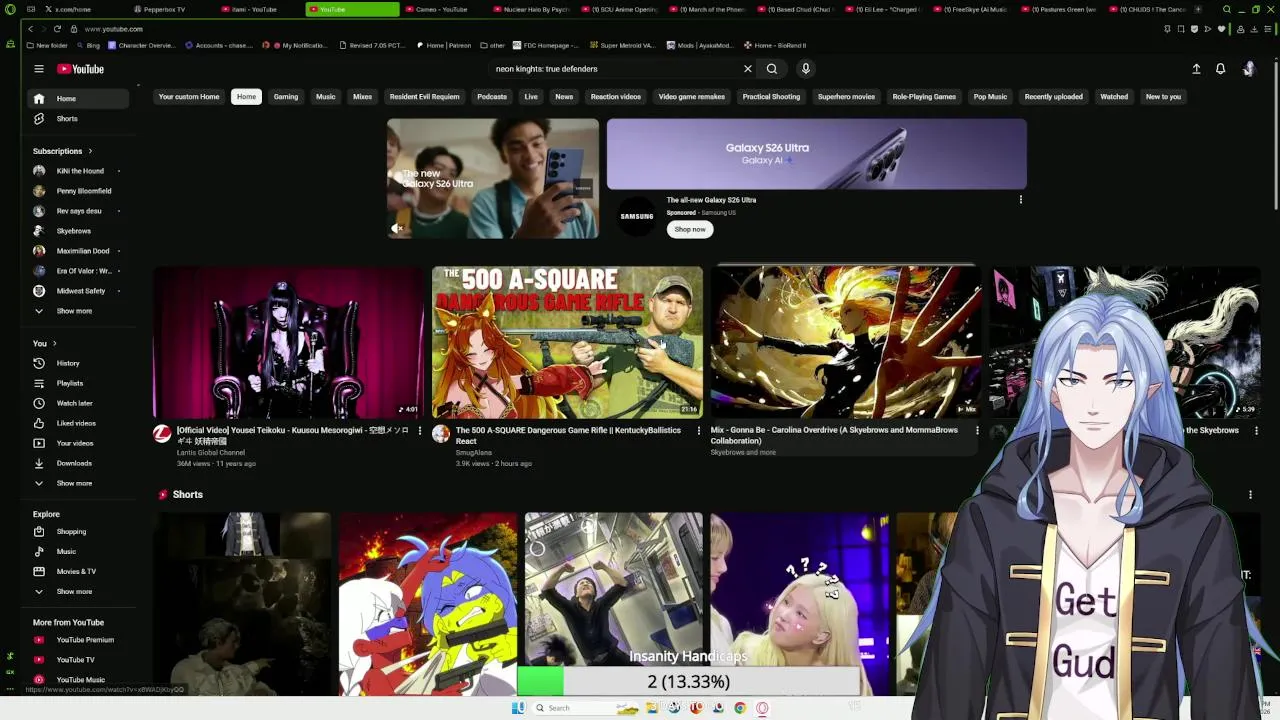Switch to the Pepperbox TV browser tab
This screenshot has width=1280, height=720.
[x=165, y=9]
